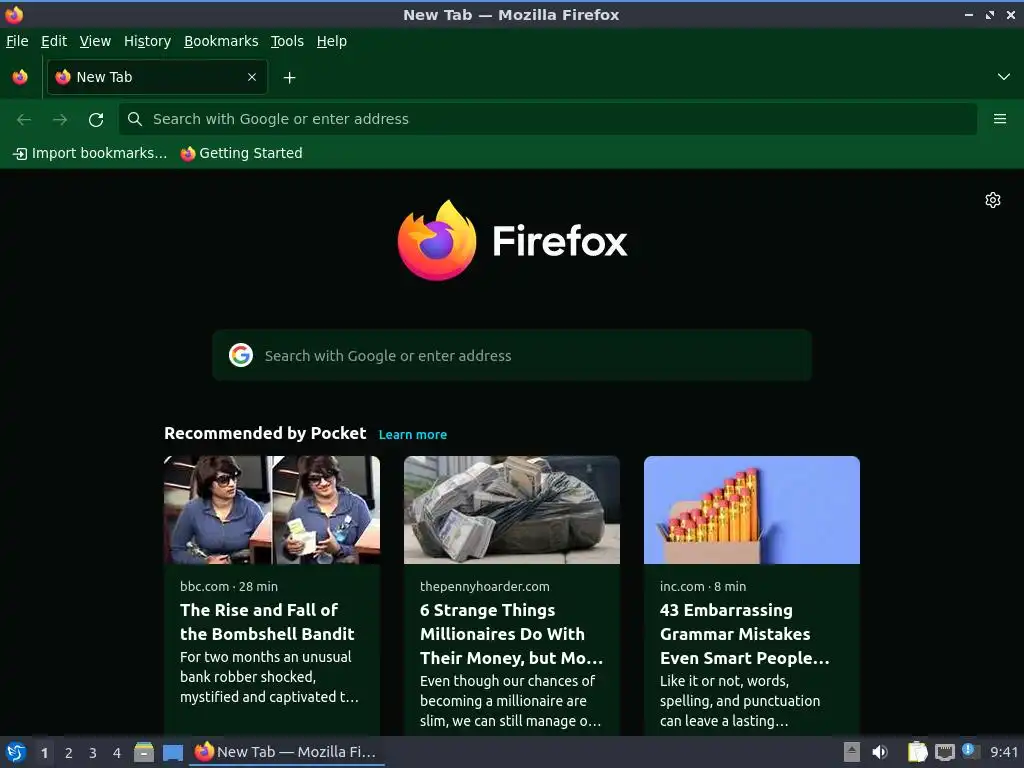Image resolution: width=1024 pixels, height=768 pixels.
Task: Open the clipboard manager tray icon
Action: 918,752
